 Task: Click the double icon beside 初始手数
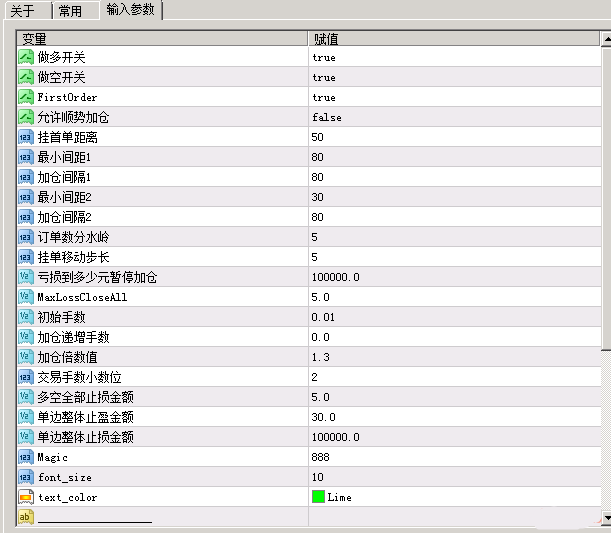pyautogui.click(x=26, y=317)
